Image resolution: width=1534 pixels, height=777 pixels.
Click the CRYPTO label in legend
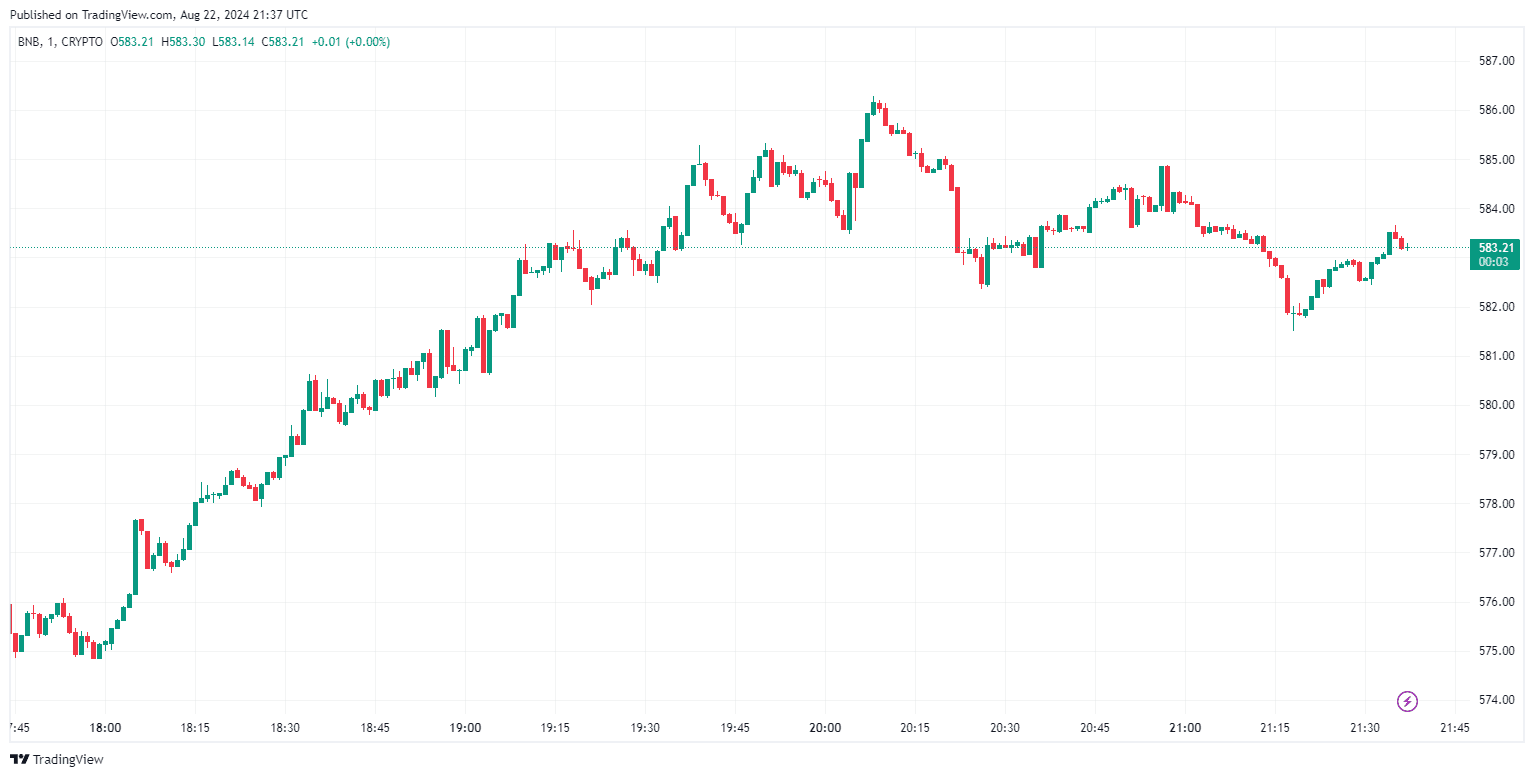[81, 42]
